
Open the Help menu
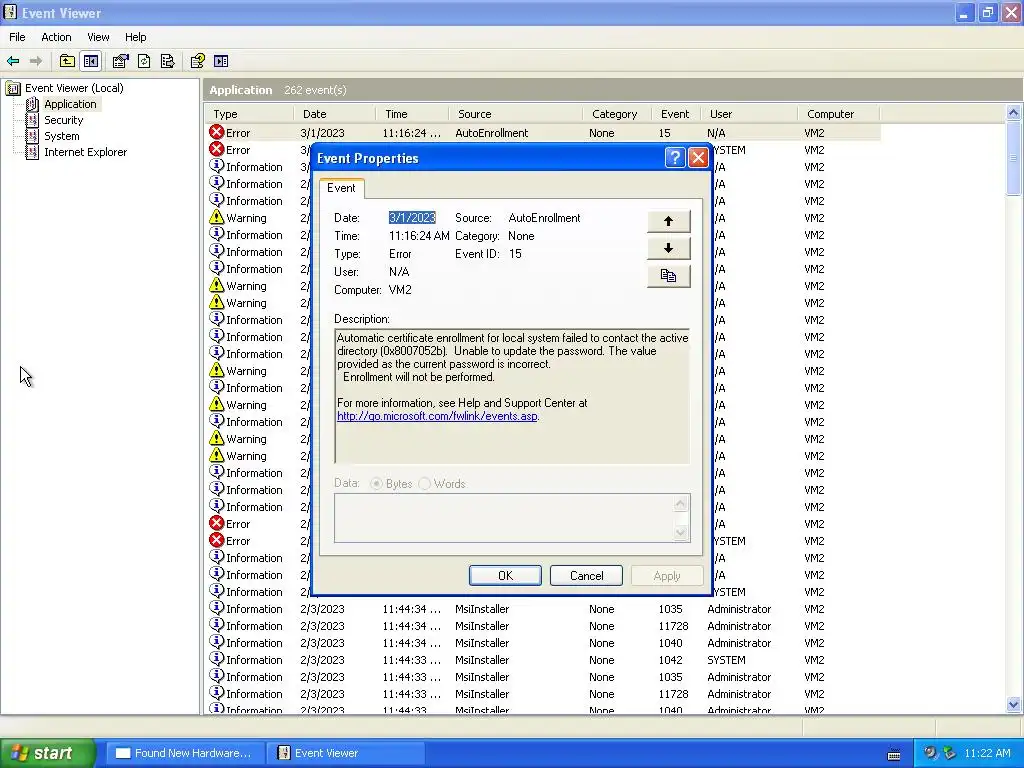coord(136,37)
